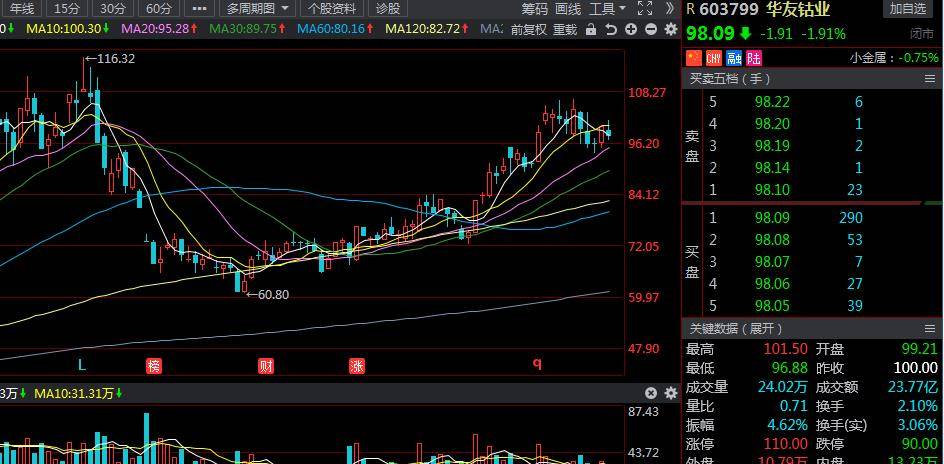Image resolution: width=944 pixels, height=464 pixels.
Task: Click the MA30:89.75 indicator label
Action: 247,28
